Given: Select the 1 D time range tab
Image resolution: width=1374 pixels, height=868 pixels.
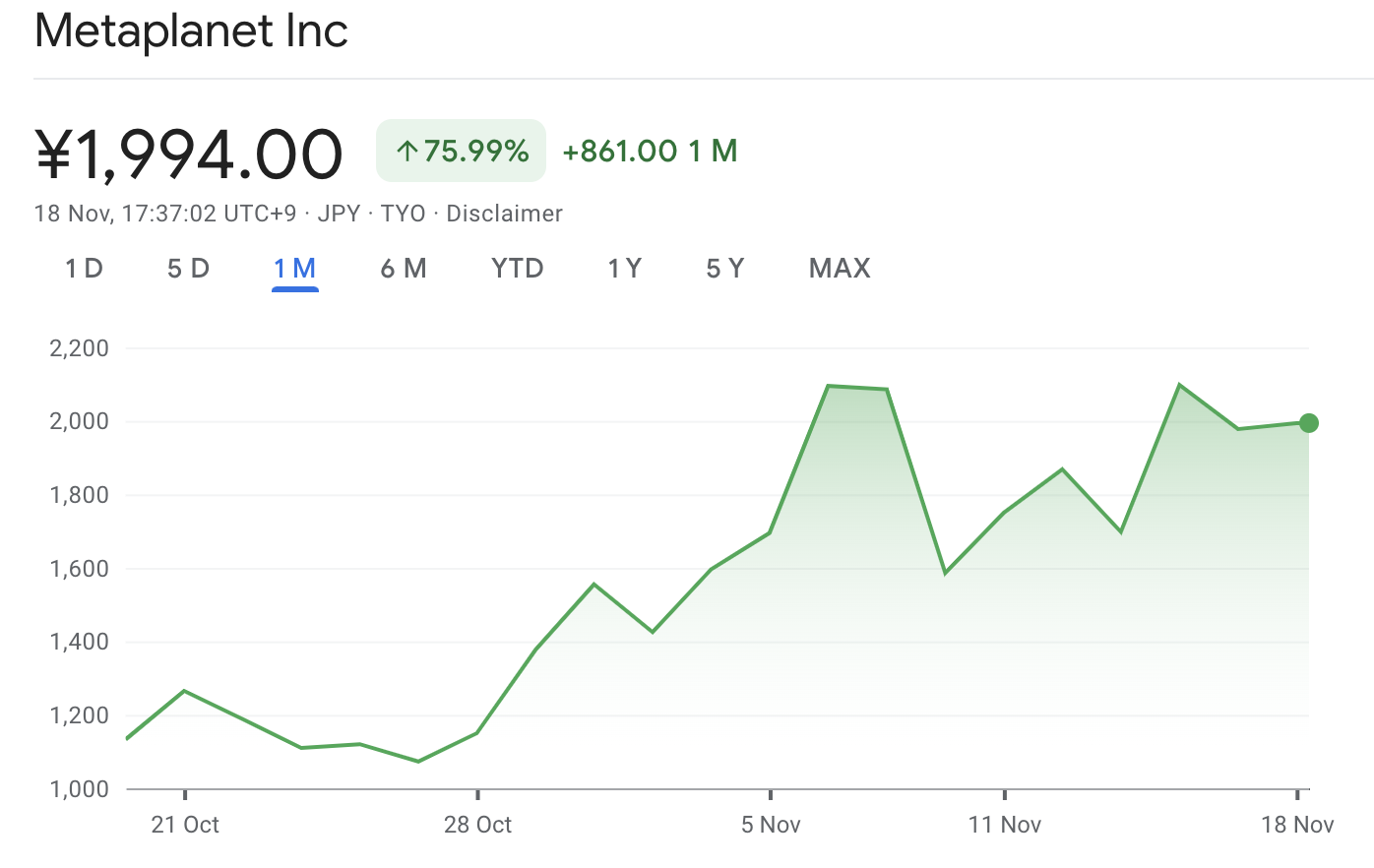Looking at the screenshot, I should [84, 269].
